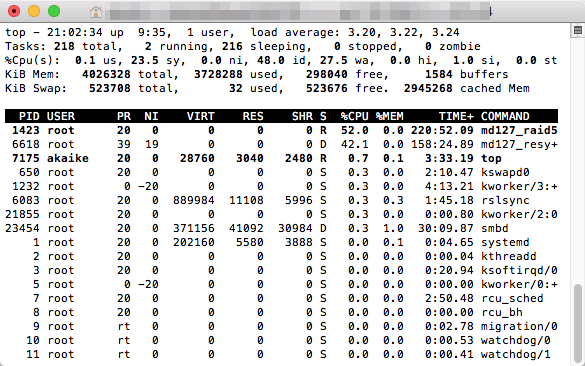
Task: Click the yellow minimize window button
Action: coord(34,11)
